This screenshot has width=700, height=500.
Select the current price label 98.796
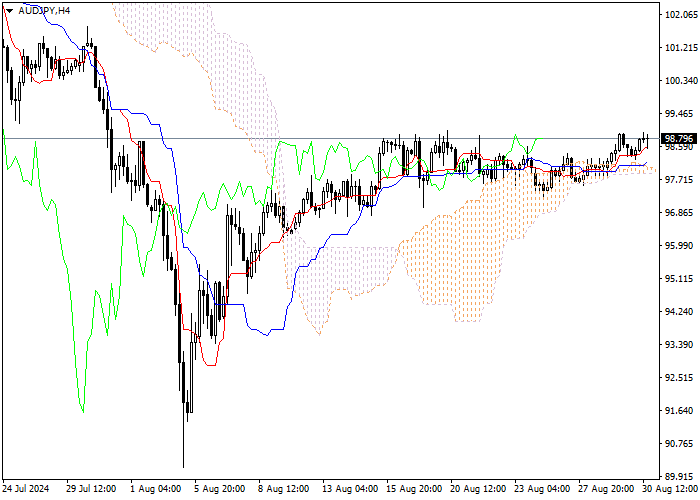(679, 138)
